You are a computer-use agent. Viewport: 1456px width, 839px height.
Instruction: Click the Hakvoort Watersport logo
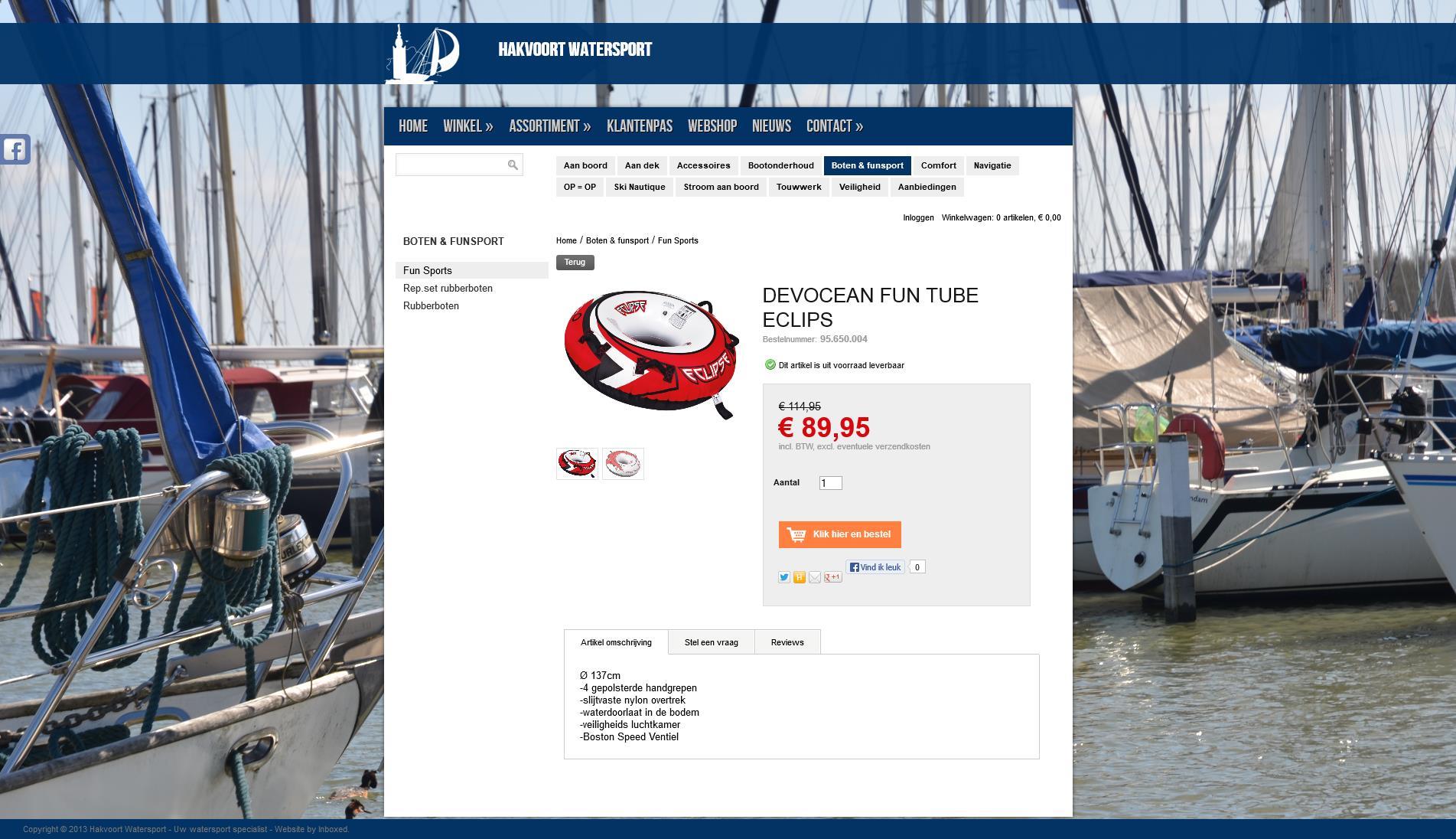[x=422, y=54]
